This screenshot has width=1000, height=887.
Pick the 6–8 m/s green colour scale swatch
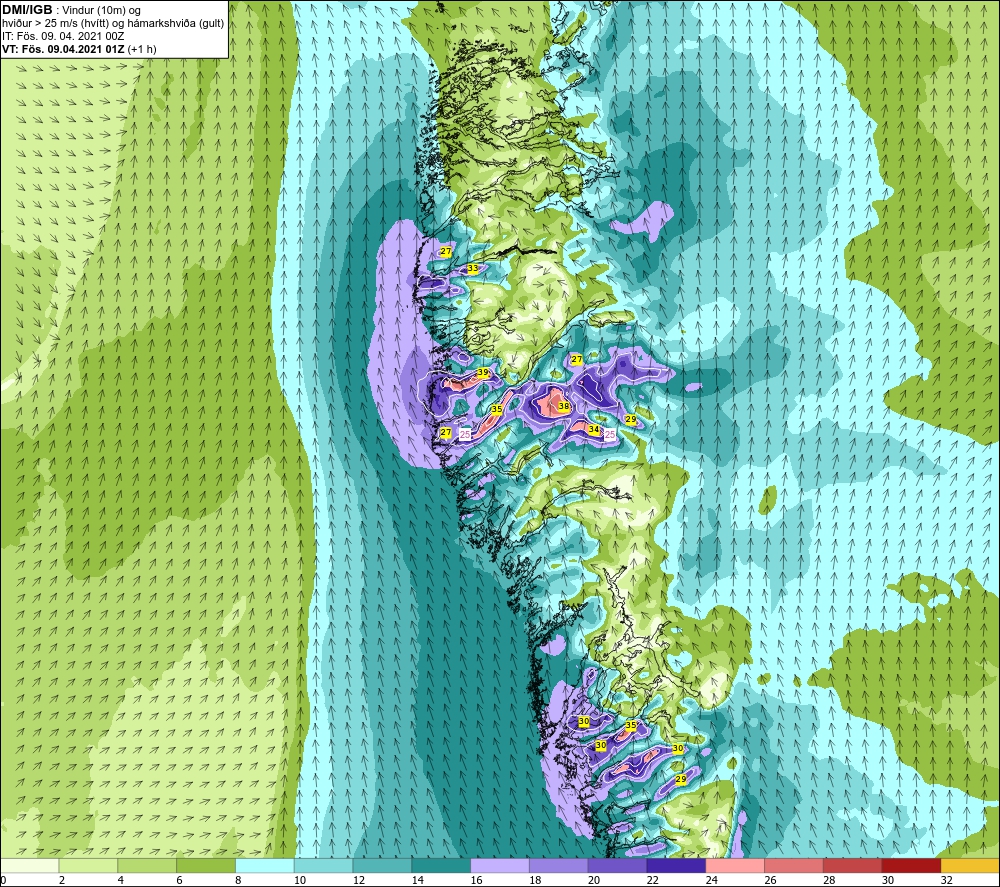[x=206, y=865]
